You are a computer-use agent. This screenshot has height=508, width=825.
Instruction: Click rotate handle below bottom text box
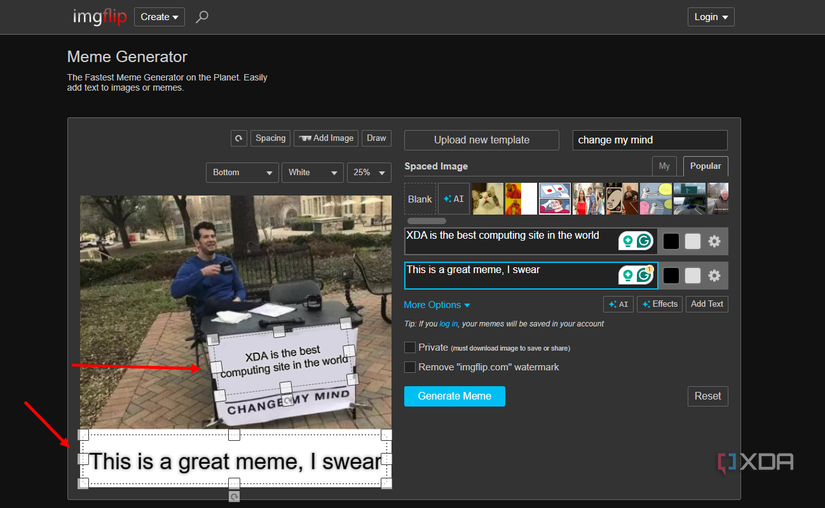234,496
